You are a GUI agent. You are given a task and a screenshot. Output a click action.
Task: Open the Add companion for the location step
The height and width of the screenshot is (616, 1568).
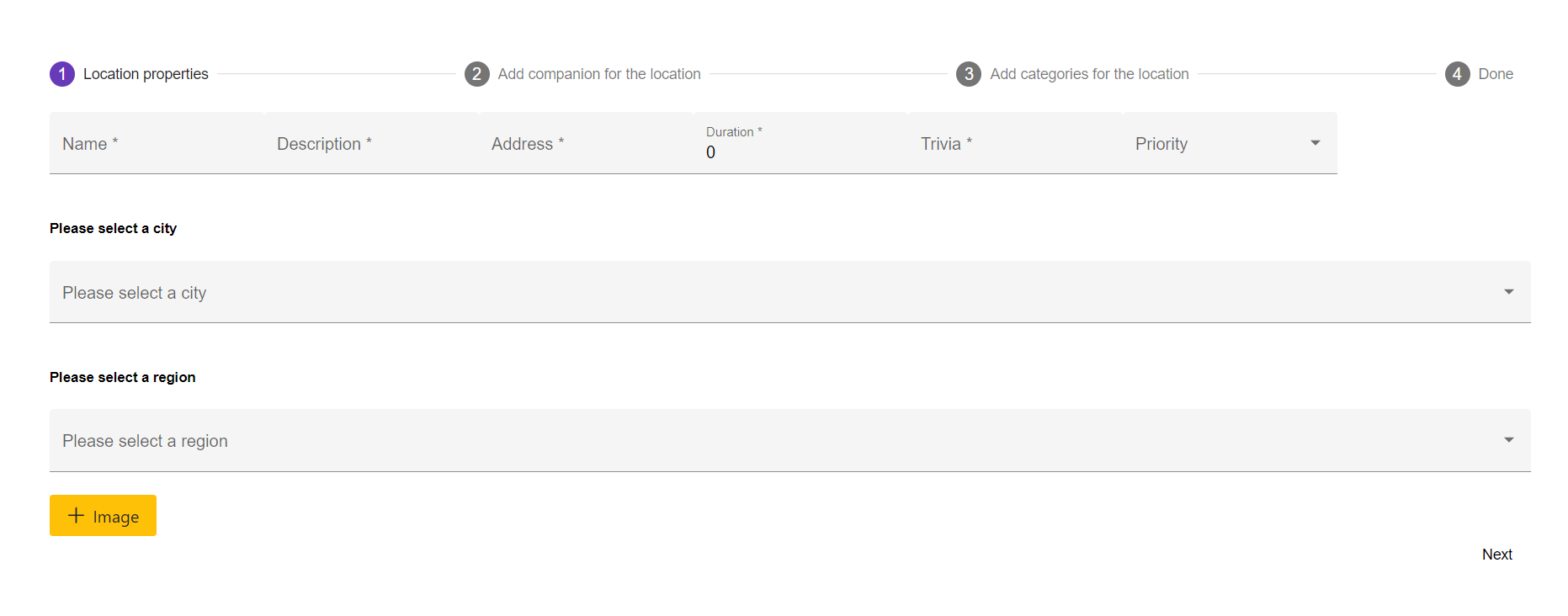(598, 74)
